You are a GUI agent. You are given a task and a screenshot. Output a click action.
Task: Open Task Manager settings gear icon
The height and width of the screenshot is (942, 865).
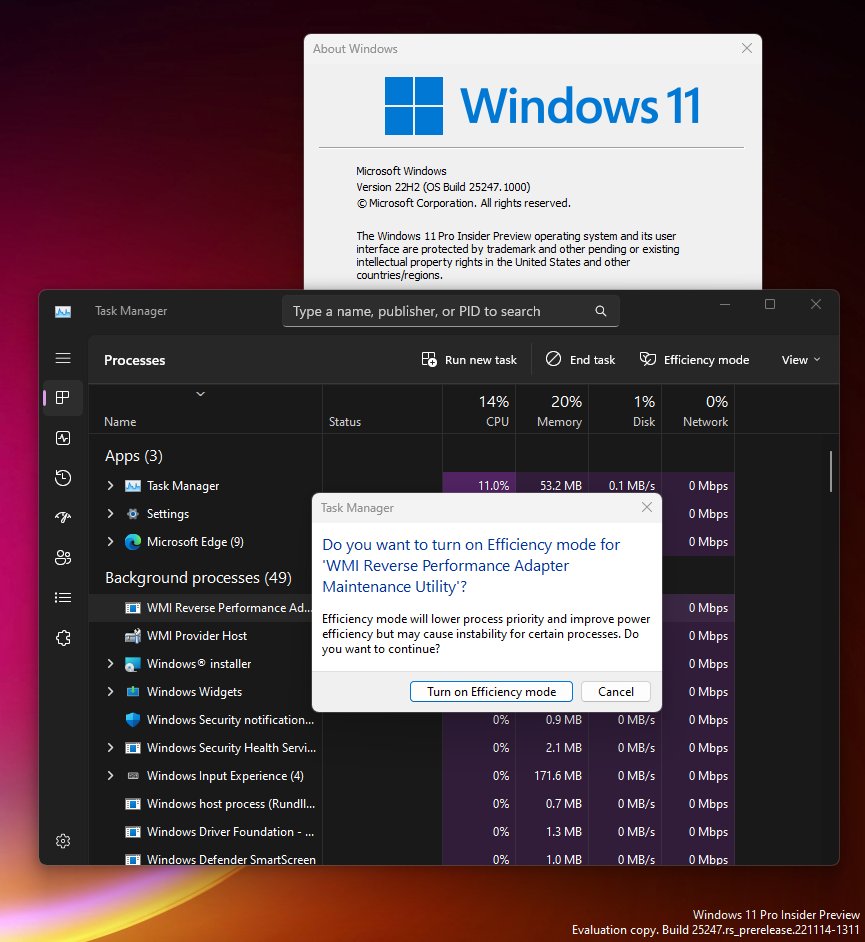63,841
